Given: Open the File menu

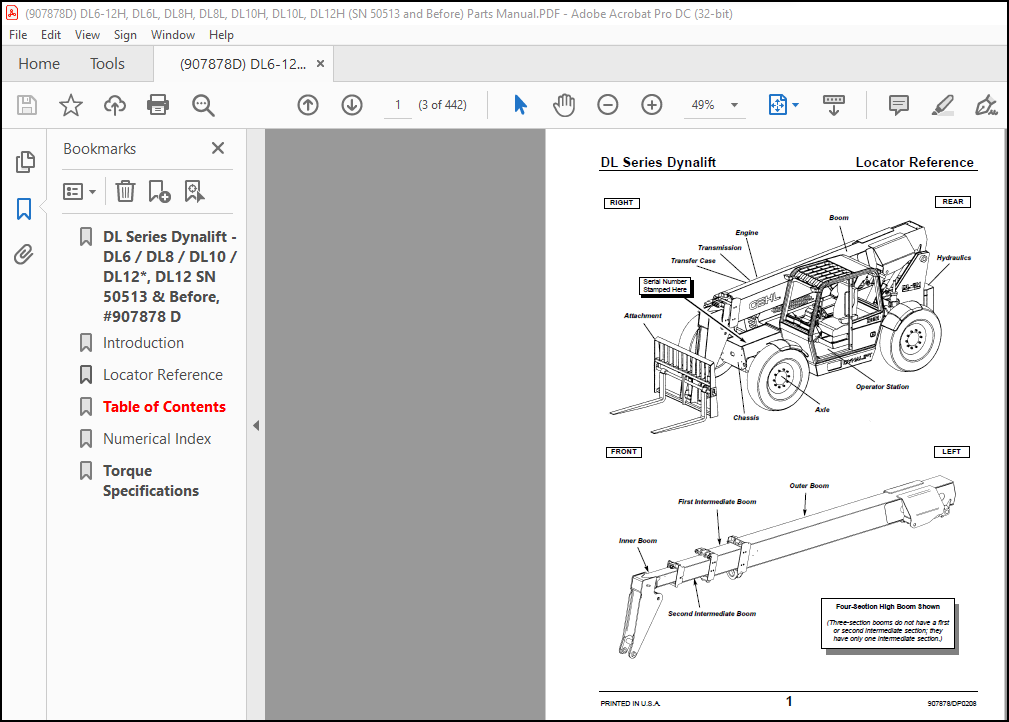Looking at the screenshot, I should 18,35.
